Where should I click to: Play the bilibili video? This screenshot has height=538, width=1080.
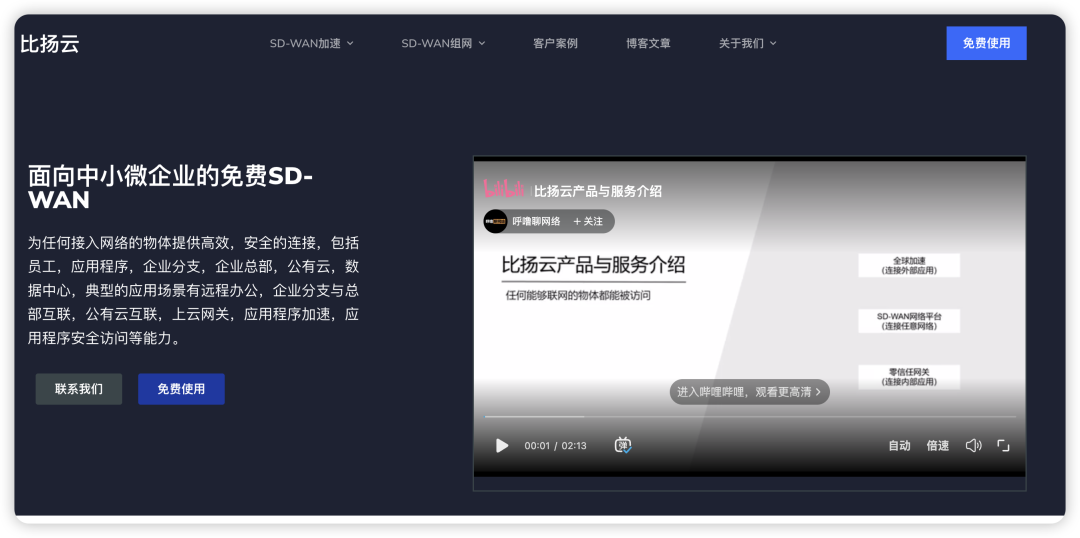pos(502,446)
